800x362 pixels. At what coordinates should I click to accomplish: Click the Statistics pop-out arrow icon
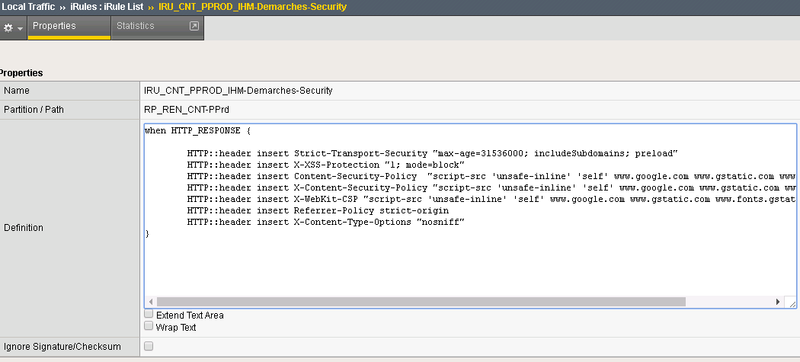[x=194, y=26]
